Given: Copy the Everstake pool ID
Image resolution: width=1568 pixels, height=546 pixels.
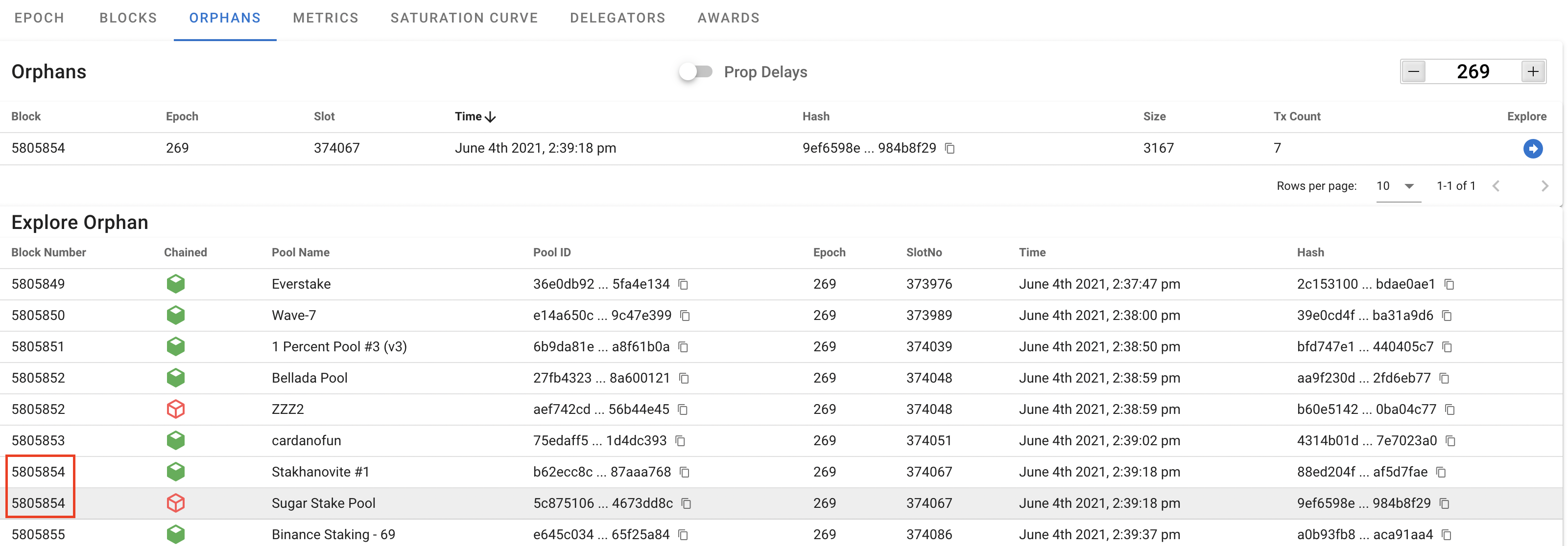Looking at the screenshot, I should [684, 285].
